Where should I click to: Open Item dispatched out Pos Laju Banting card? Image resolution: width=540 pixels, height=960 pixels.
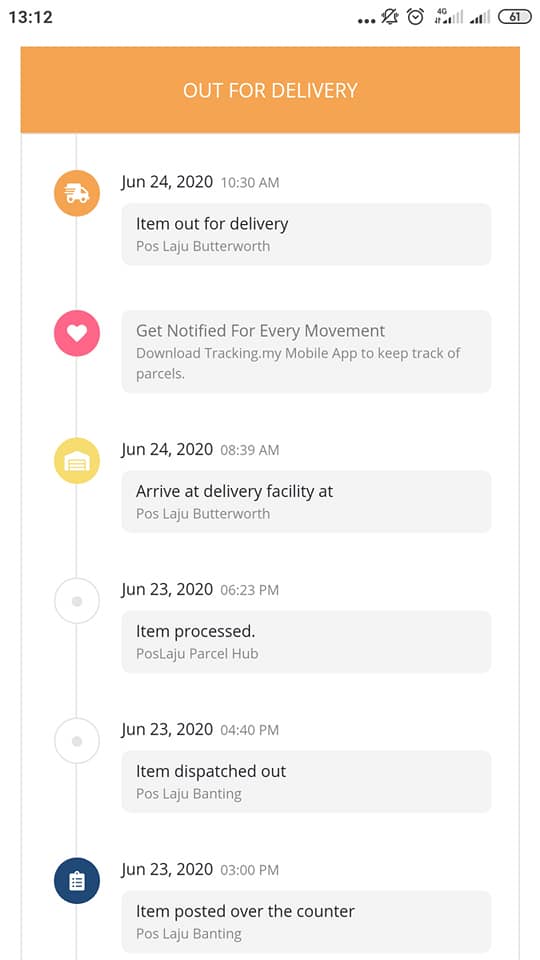(x=306, y=782)
